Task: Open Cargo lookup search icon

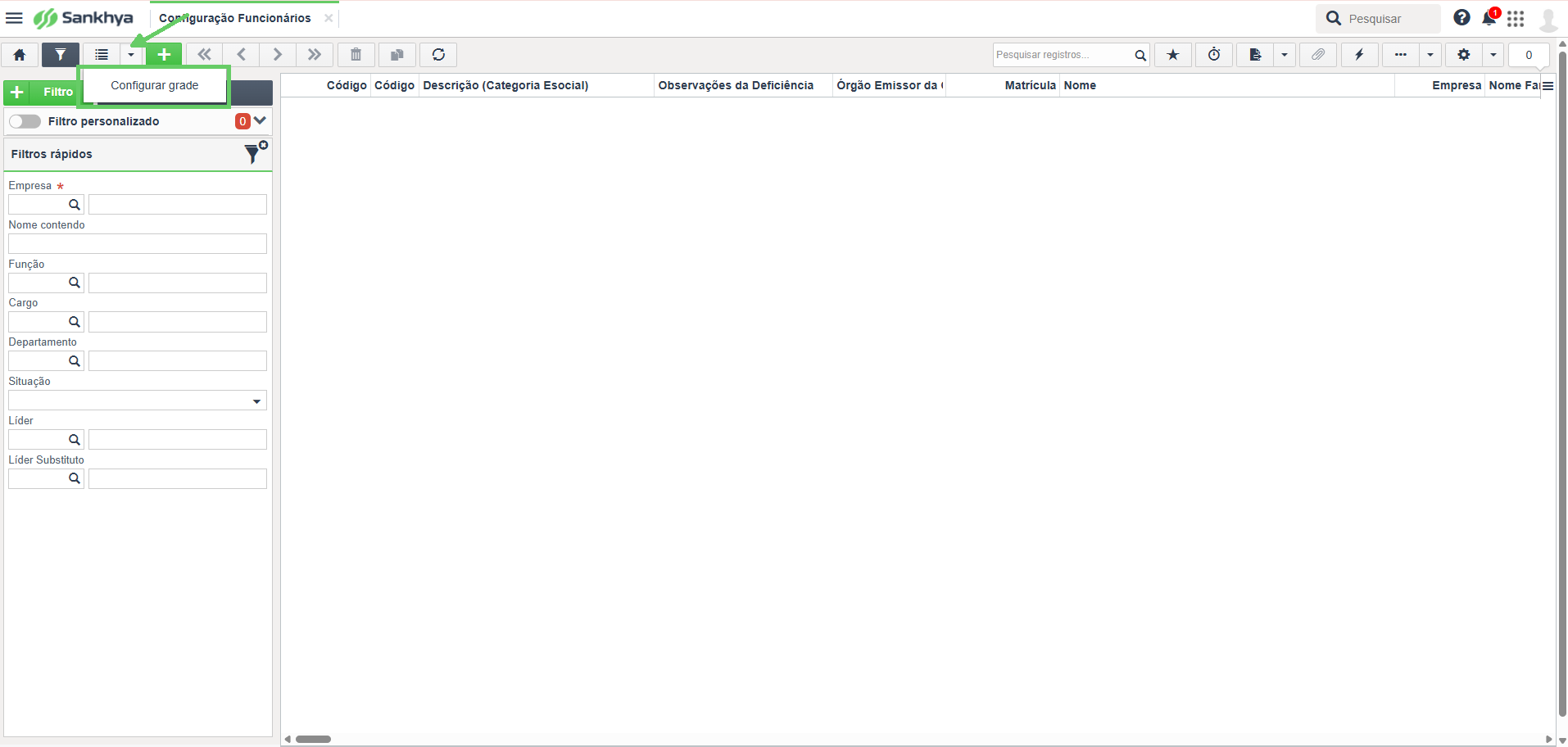Action: pyautogui.click(x=75, y=322)
